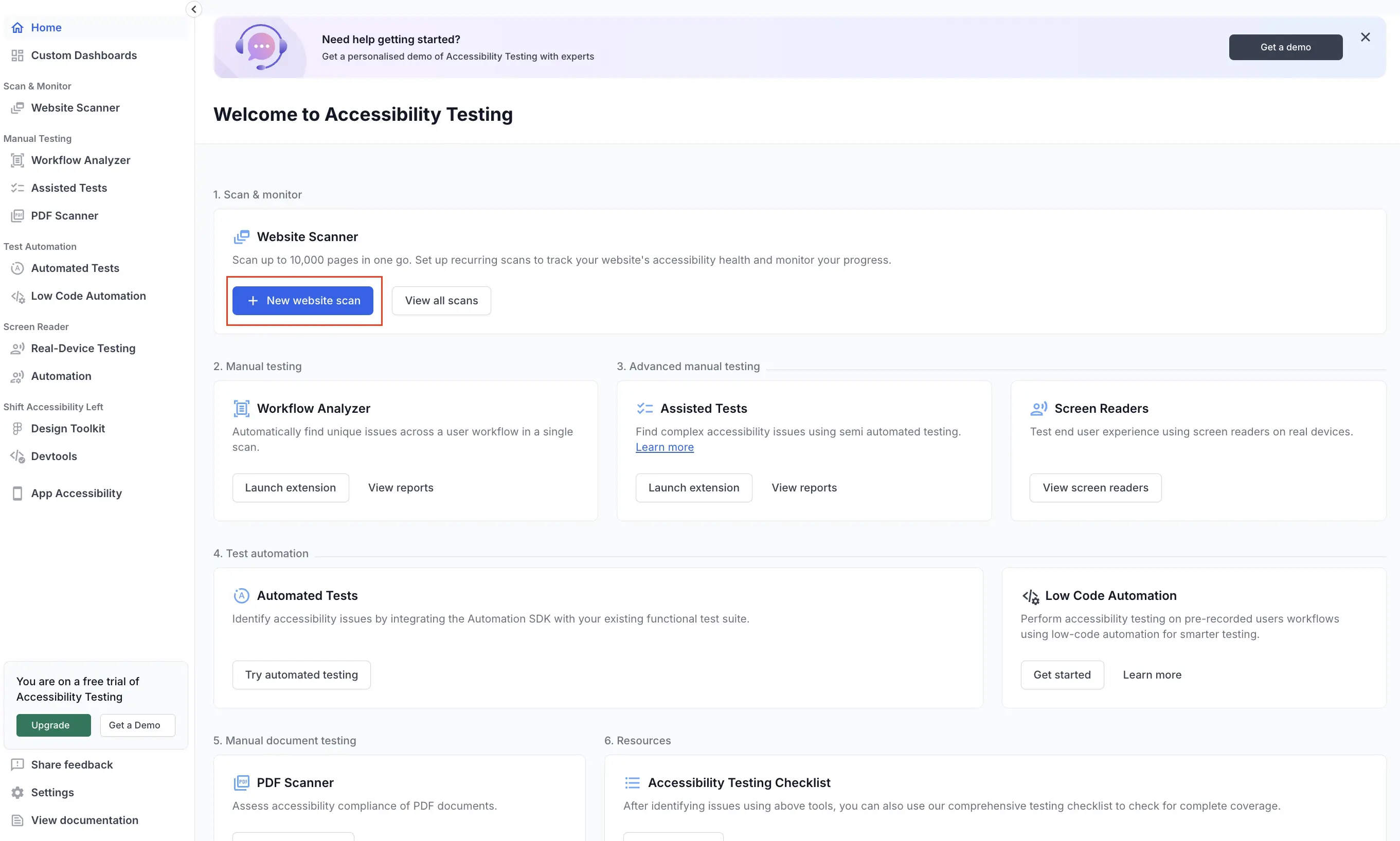The image size is (1400, 841).
Task: Click the Website Scanner card icon
Action: pos(242,237)
